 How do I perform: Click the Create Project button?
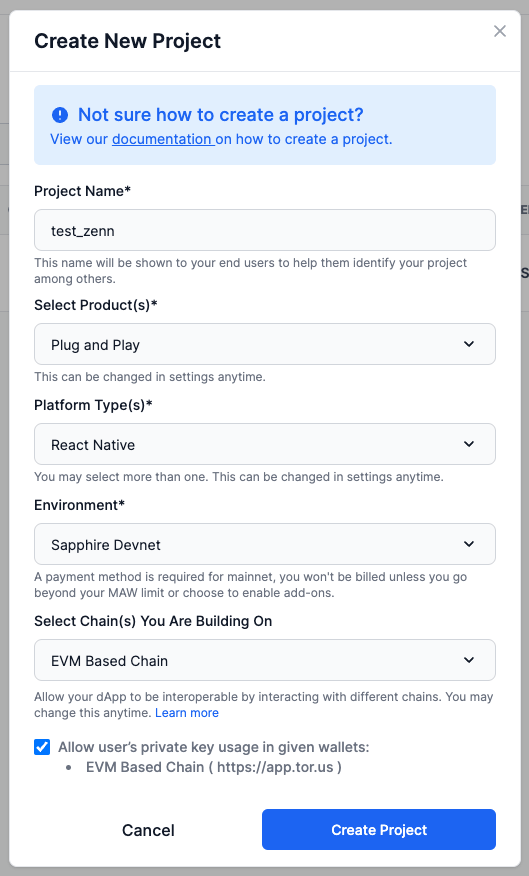point(379,830)
